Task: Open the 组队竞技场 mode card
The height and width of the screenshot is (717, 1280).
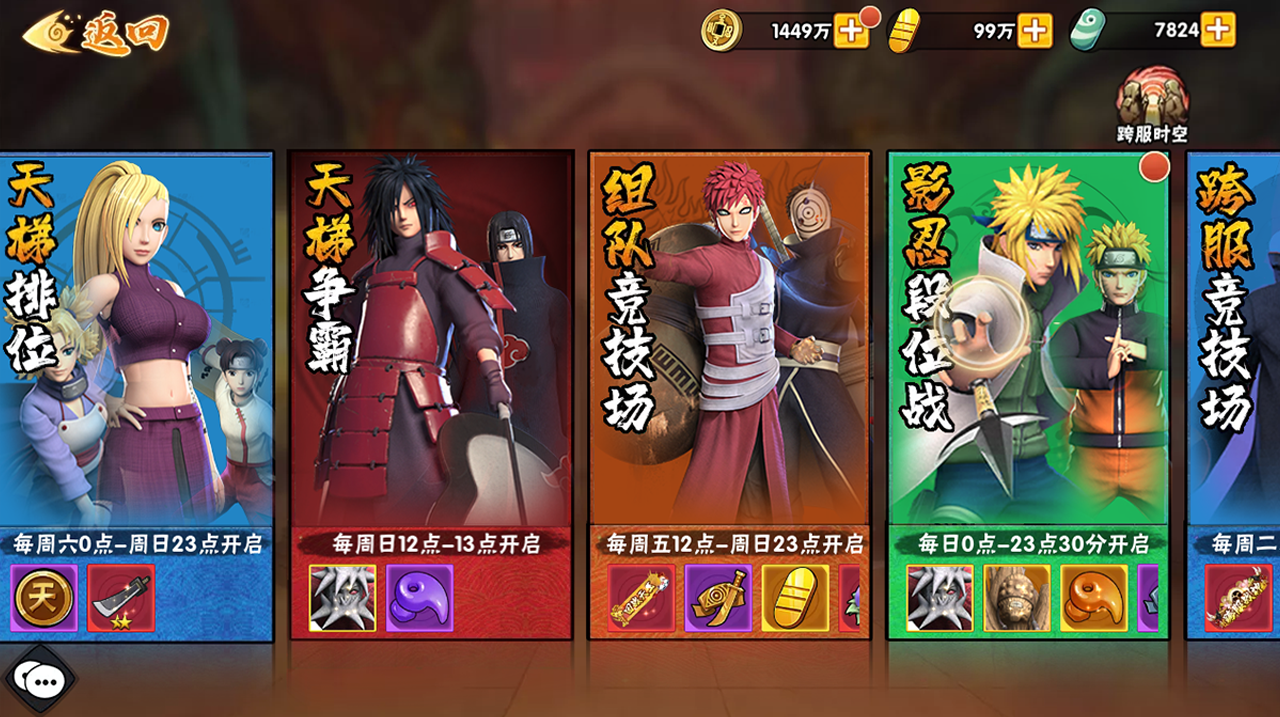Action: click(729, 395)
